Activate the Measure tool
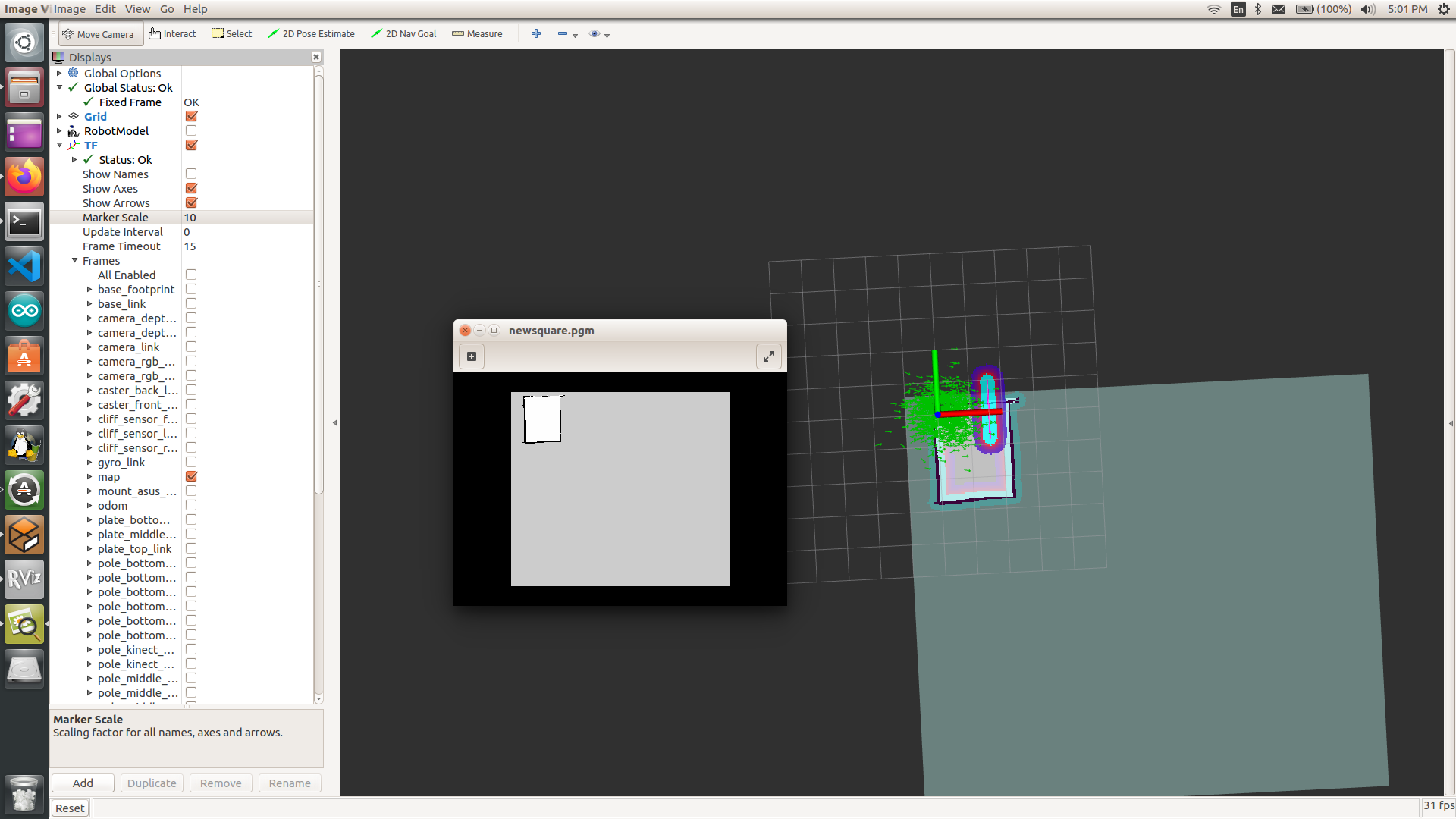The height and width of the screenshot is (819, 1456). tap(477, 34)
